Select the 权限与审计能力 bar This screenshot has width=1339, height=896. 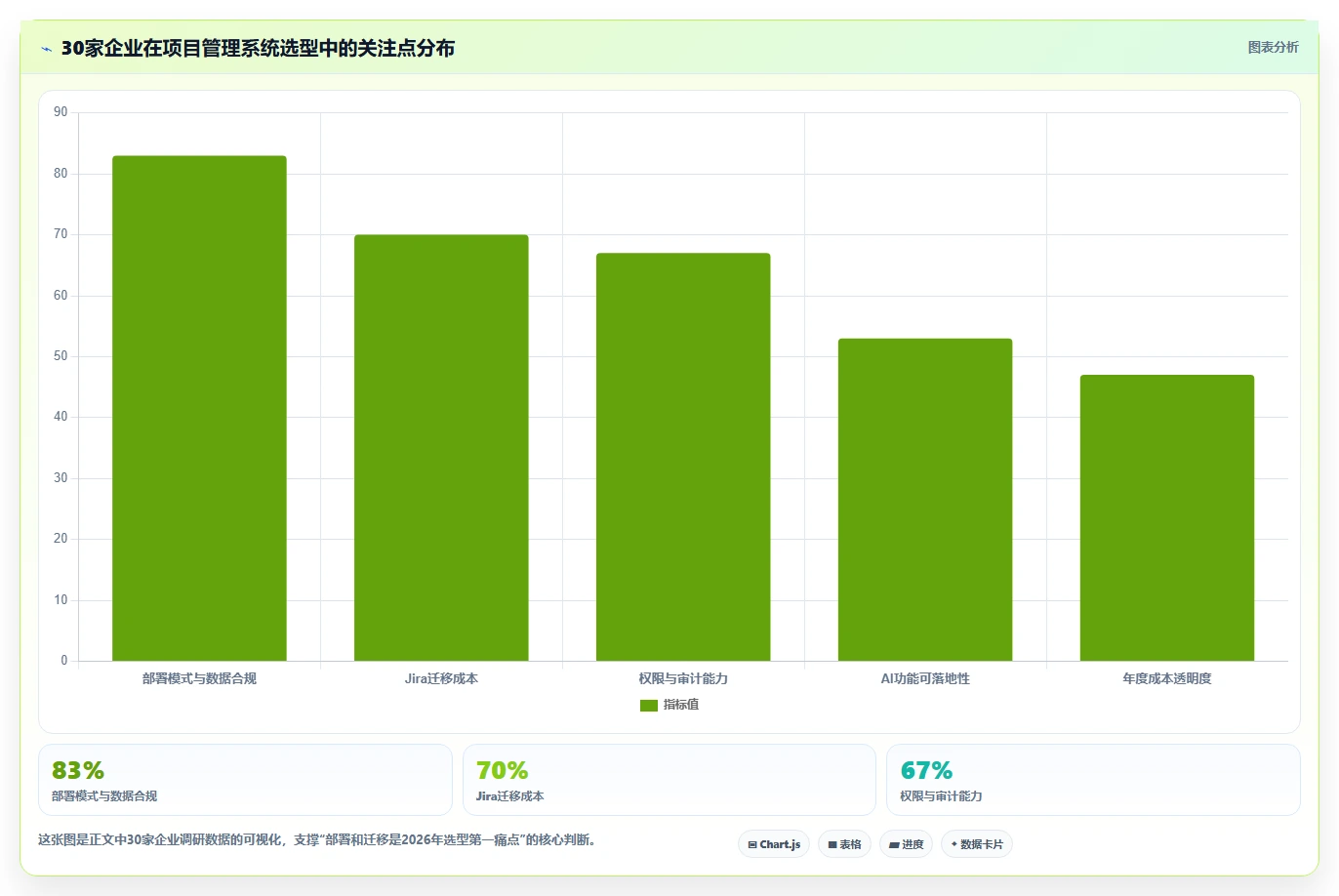(683, 457)
